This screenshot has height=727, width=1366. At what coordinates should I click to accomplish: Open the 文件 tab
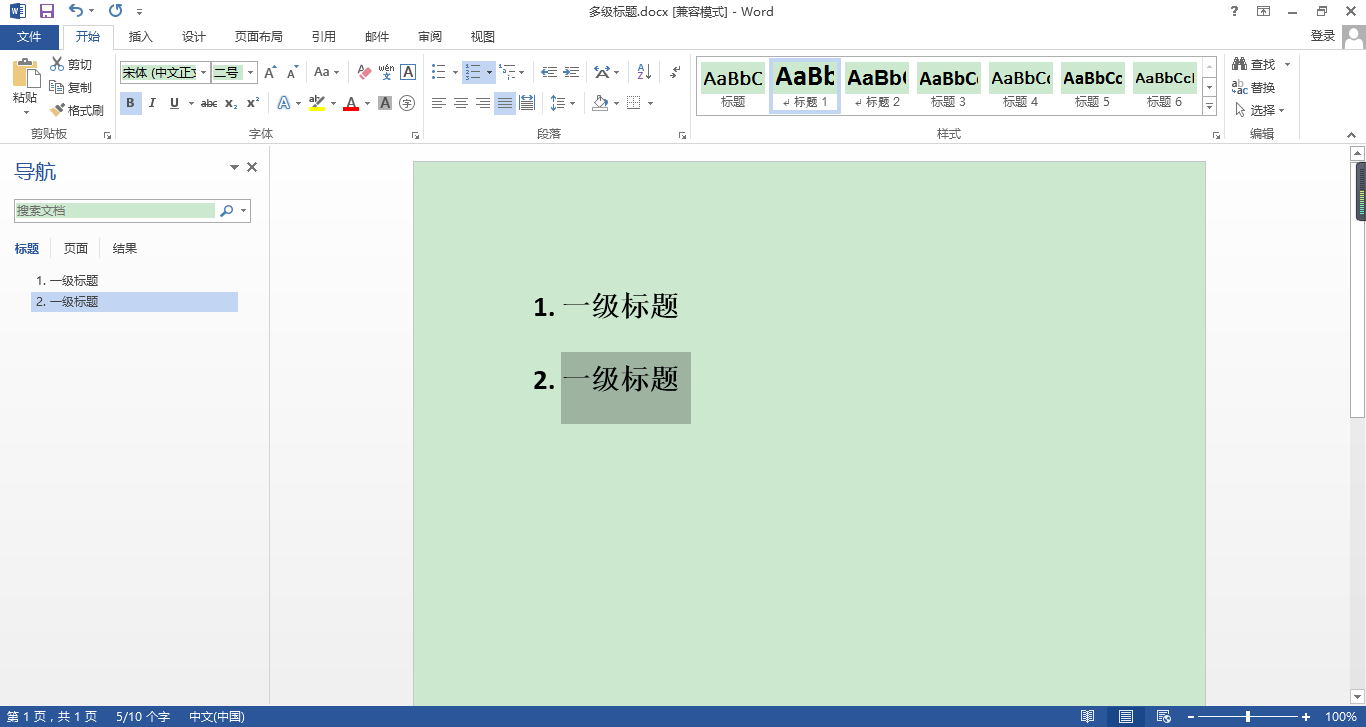pos(29,37)
